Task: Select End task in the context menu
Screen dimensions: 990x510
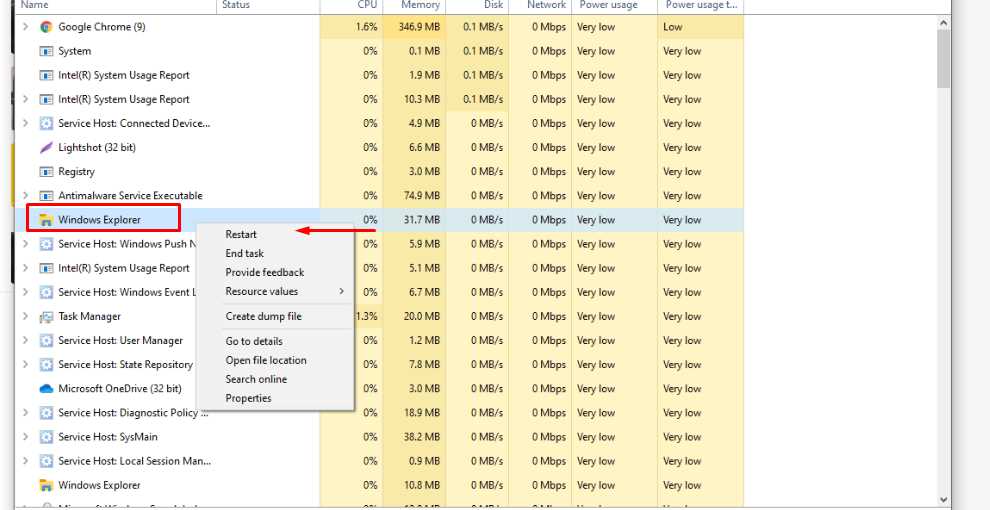Action: click(x=245, y=254)
